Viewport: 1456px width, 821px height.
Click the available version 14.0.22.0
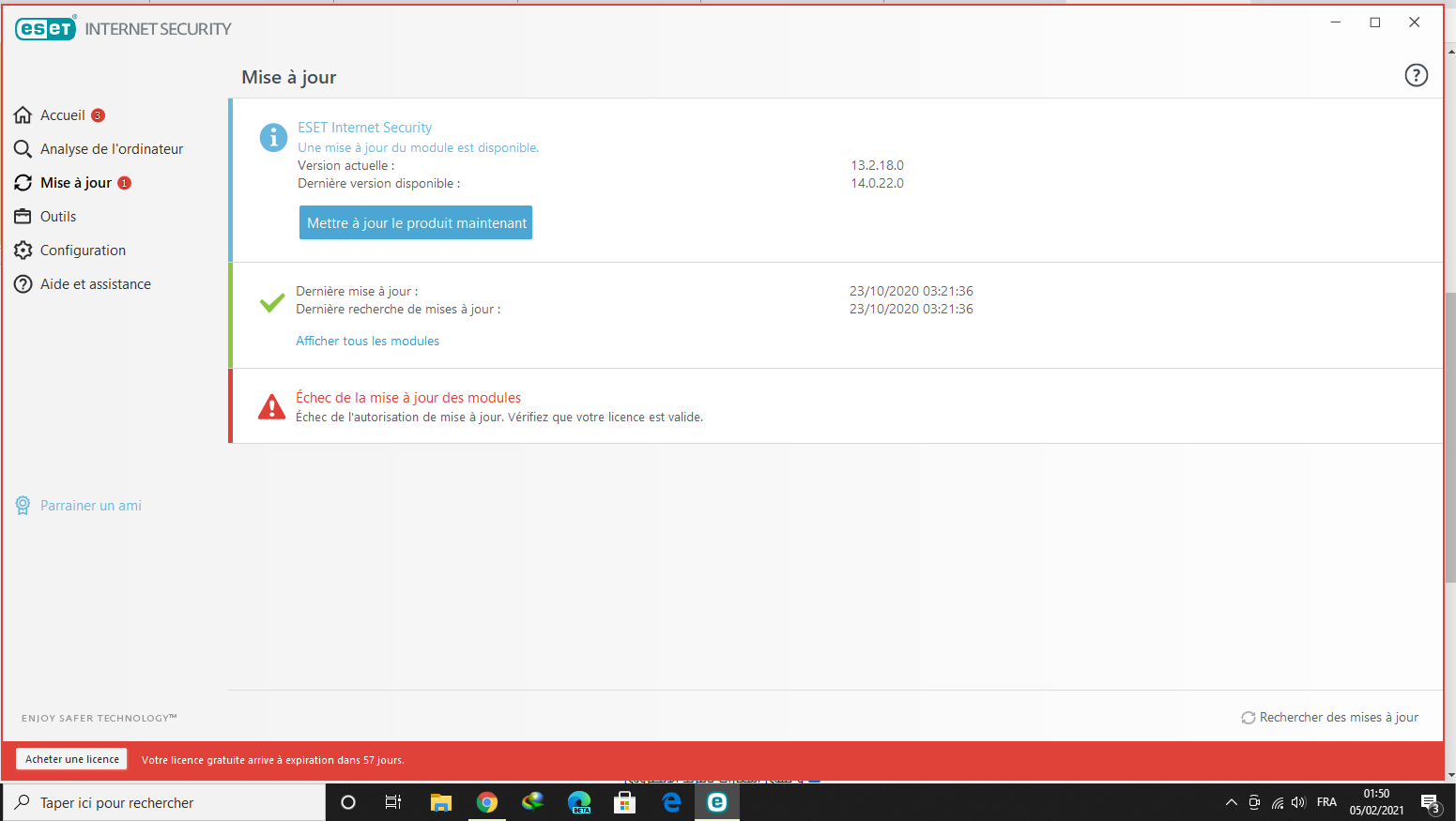pyautogui.click(x=877, y=183)
